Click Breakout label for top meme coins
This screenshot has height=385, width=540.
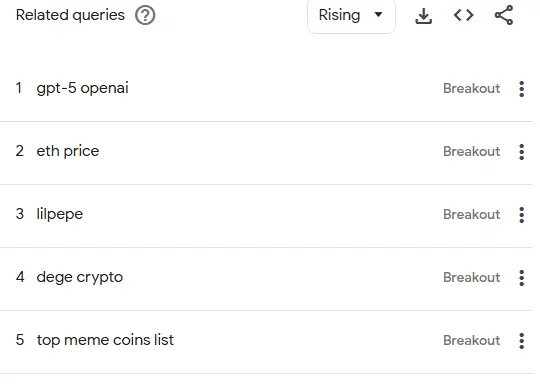(471, 341)
